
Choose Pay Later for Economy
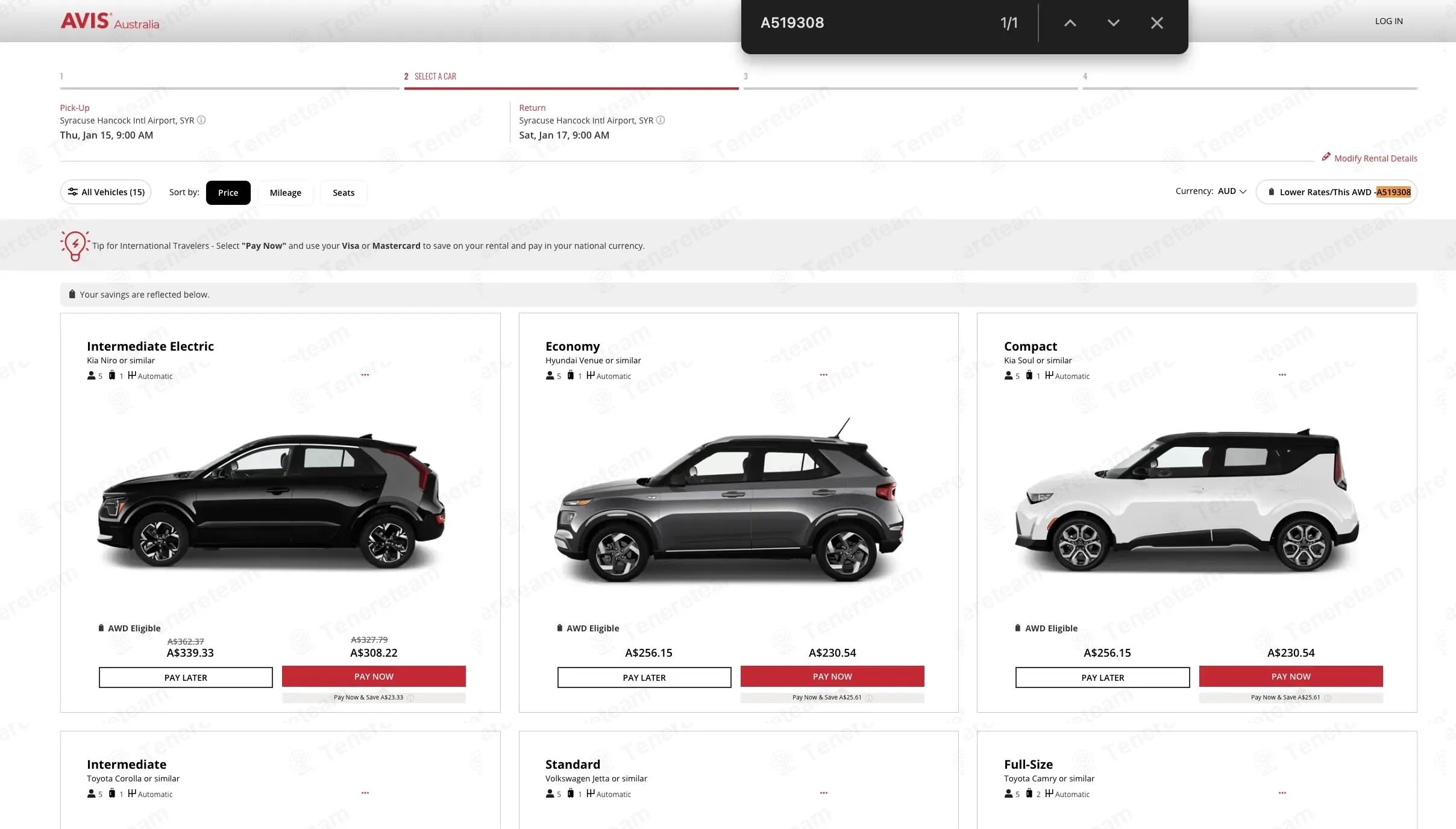[x=644, y=678]
